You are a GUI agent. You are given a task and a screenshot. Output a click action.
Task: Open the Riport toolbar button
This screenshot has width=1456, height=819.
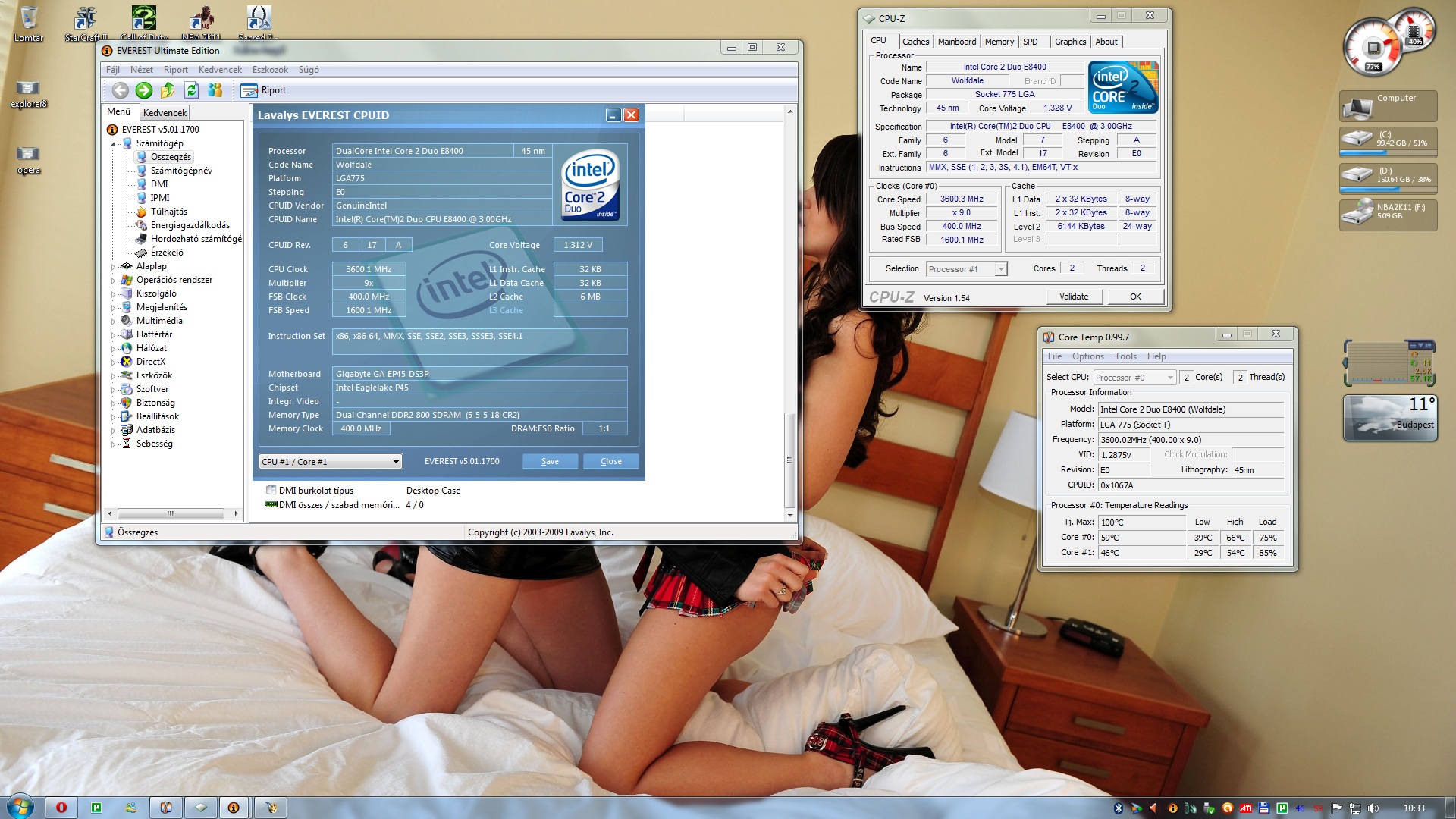tap(263, 90)
